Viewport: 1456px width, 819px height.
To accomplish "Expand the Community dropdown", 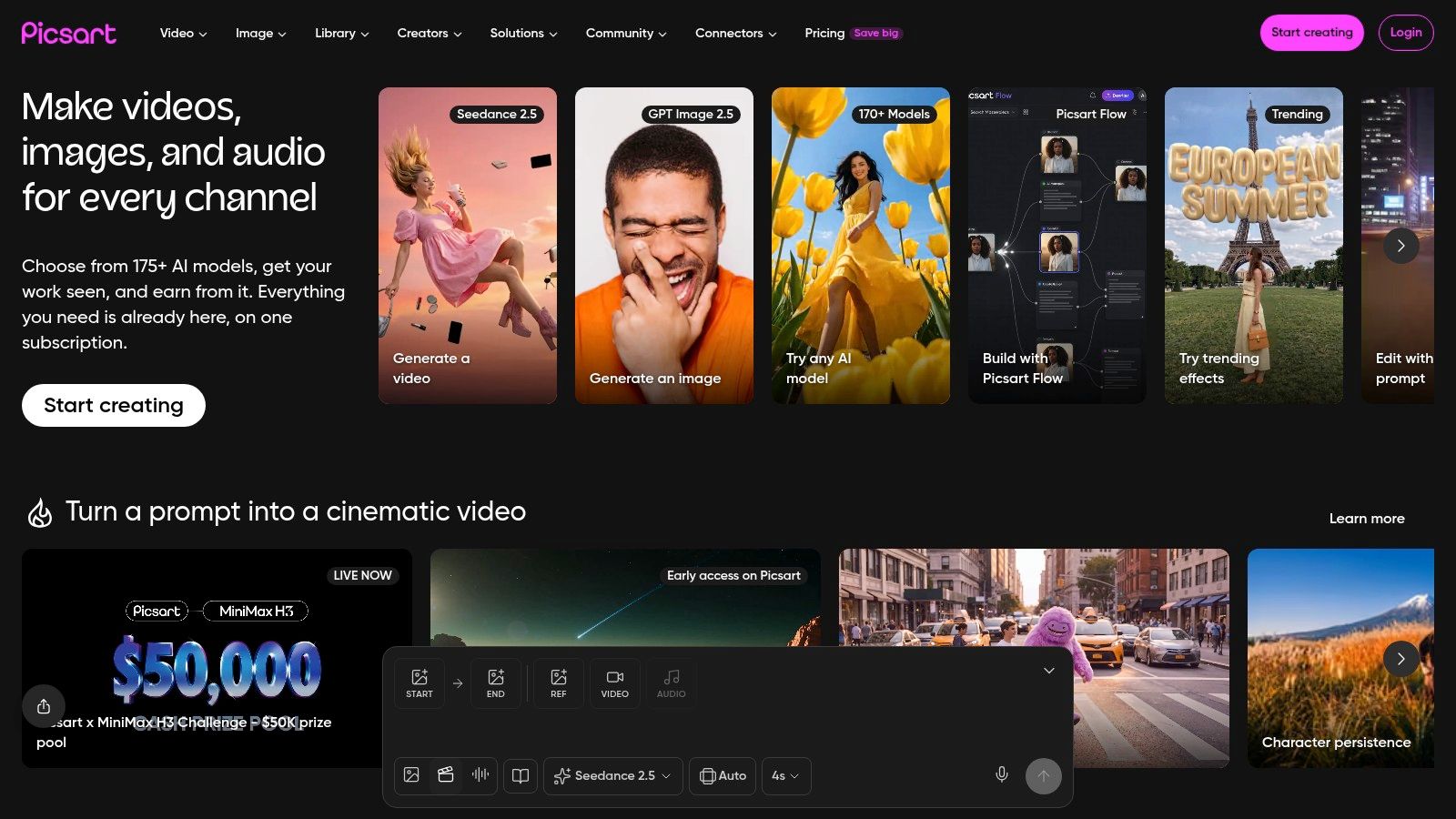I will coord(626,33).
